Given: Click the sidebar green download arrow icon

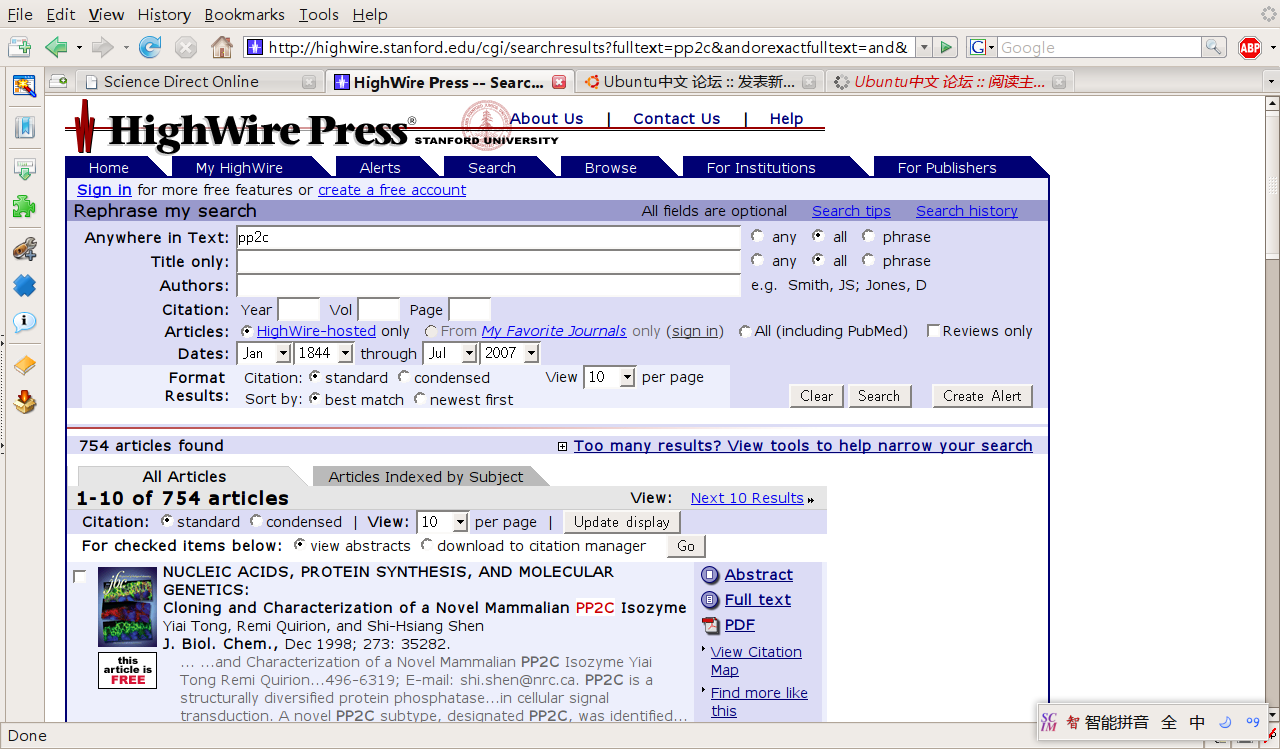Looking at the screenshot, I should pos(24,168).
